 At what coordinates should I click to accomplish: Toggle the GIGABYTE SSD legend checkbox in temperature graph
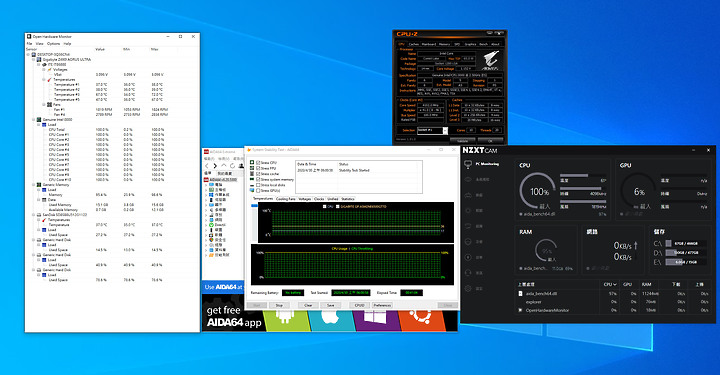point(338,207)
